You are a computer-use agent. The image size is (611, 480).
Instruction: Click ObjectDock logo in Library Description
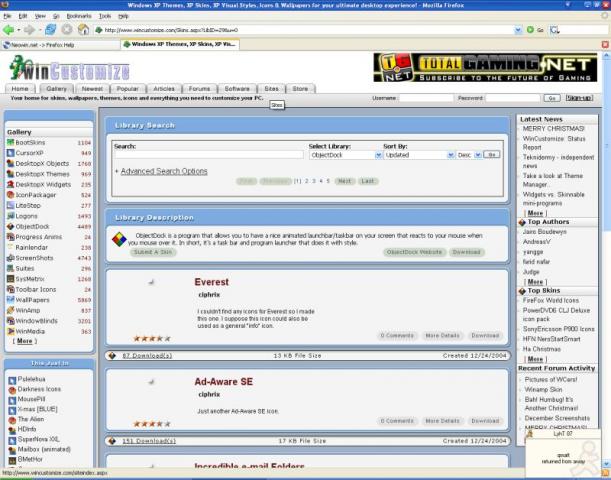[x=119, y=239]
